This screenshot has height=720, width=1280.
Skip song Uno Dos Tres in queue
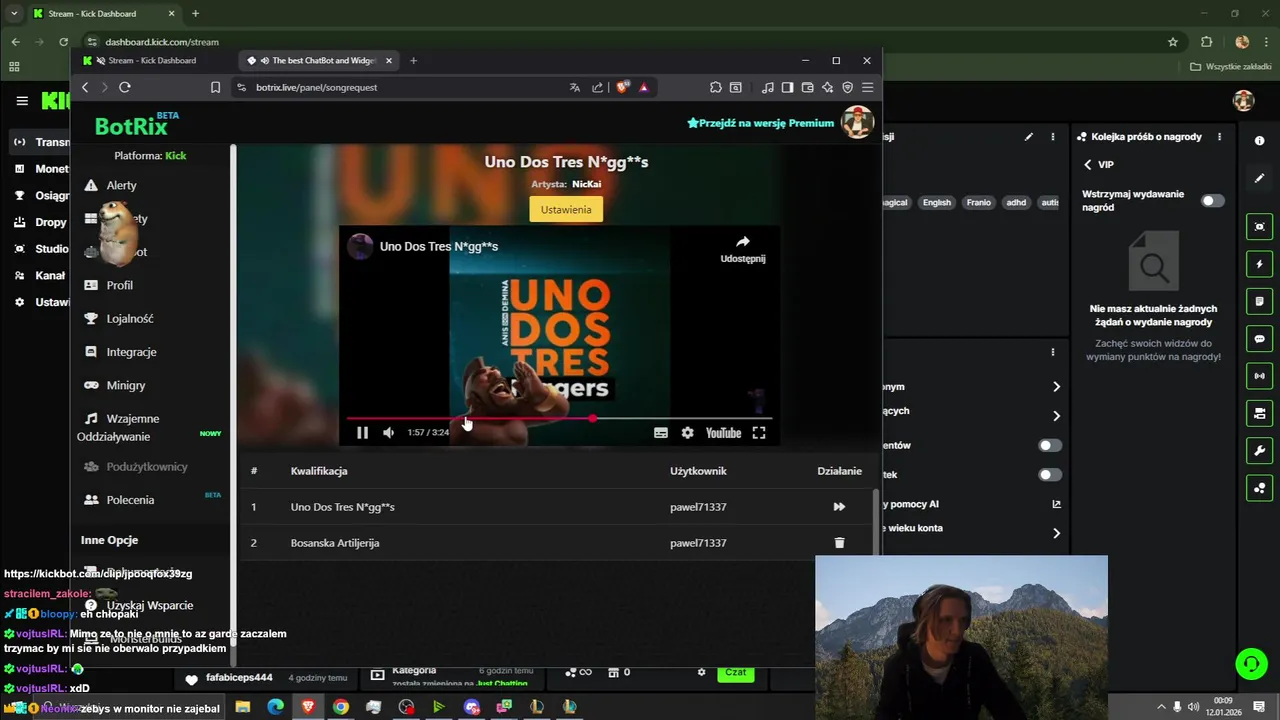click(839, 507)
